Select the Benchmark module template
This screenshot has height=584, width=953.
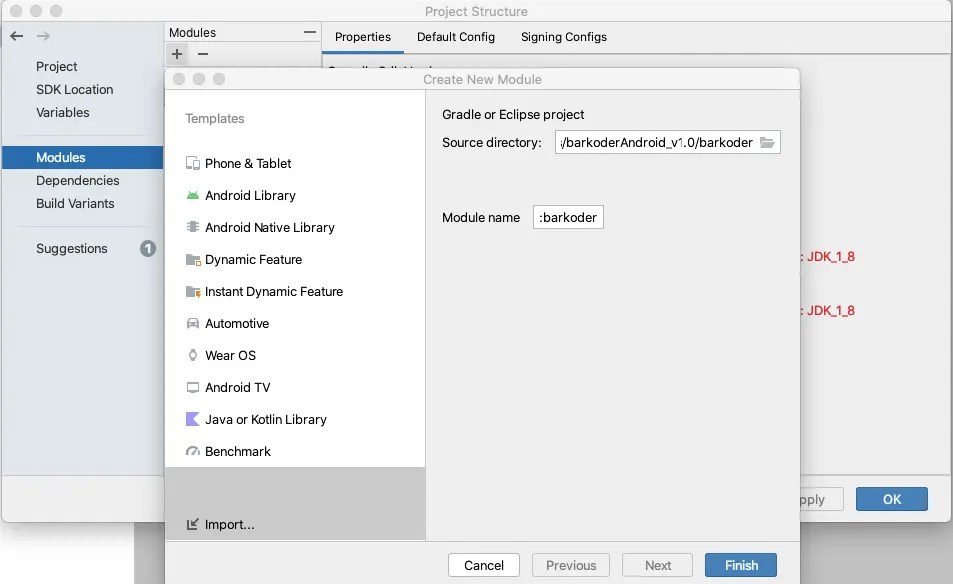[238, 451]
